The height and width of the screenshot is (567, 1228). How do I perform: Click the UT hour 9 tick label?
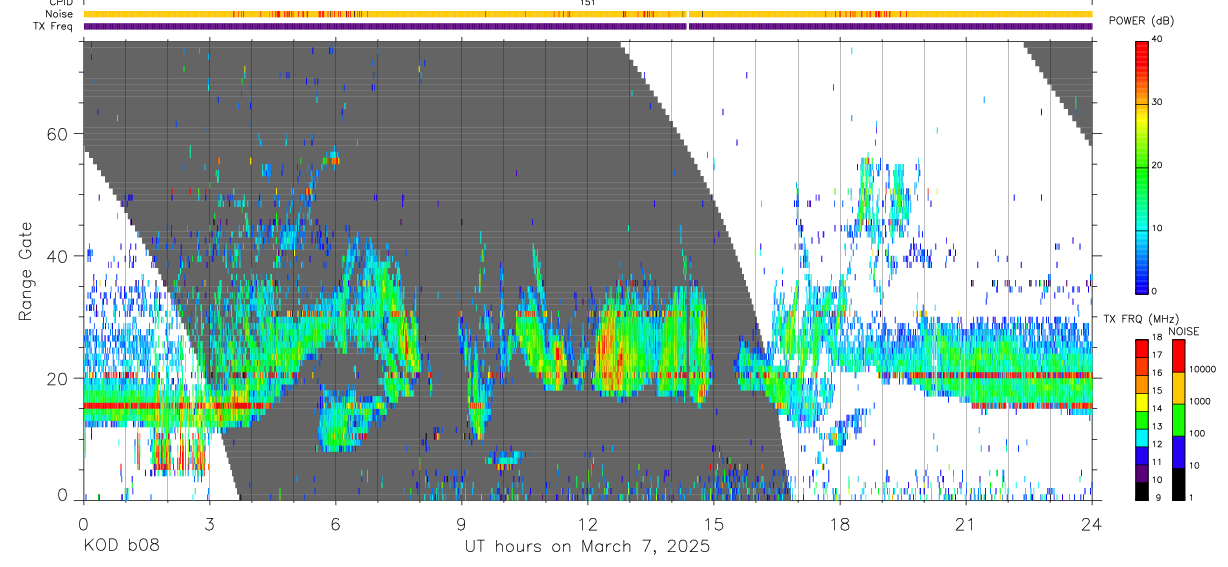461,522
